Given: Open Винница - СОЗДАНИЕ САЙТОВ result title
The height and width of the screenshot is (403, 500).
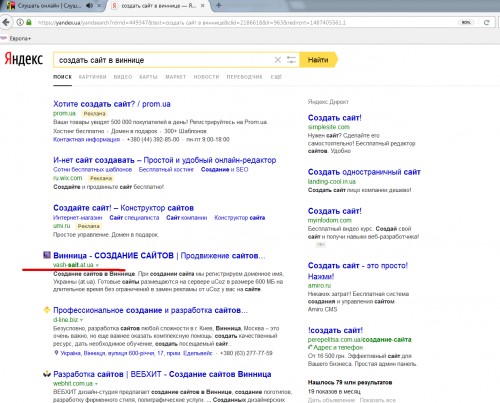Looking at the screenshot, I should tap(159, 256).
